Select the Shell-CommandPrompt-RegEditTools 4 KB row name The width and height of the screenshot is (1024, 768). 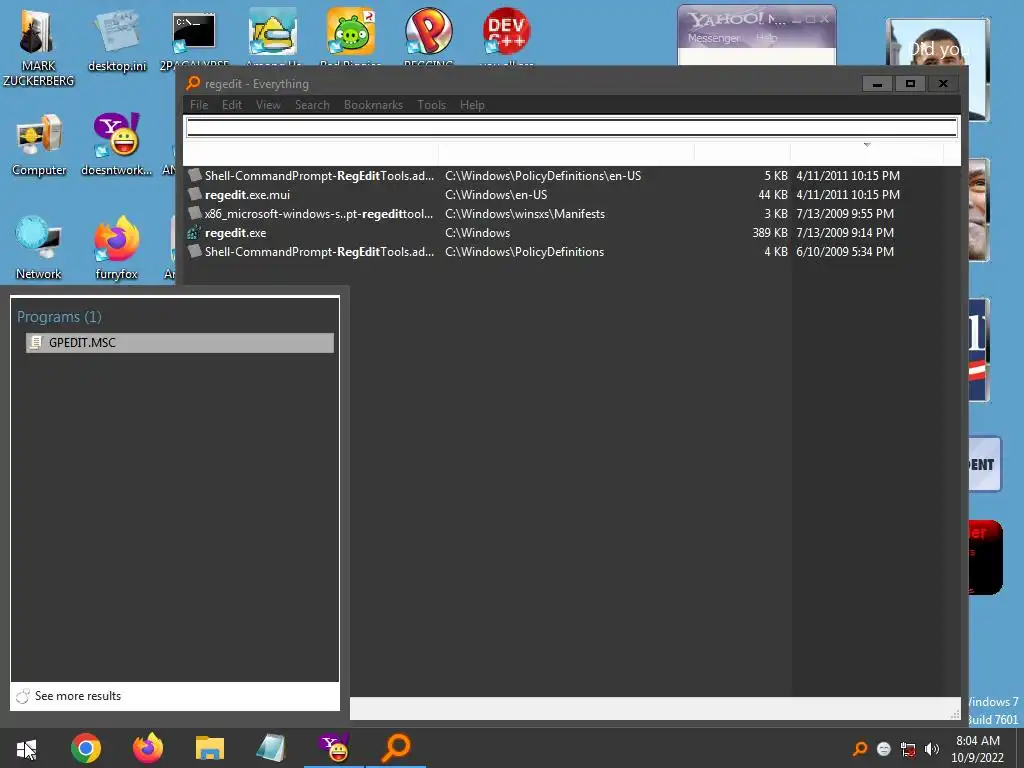319,251
